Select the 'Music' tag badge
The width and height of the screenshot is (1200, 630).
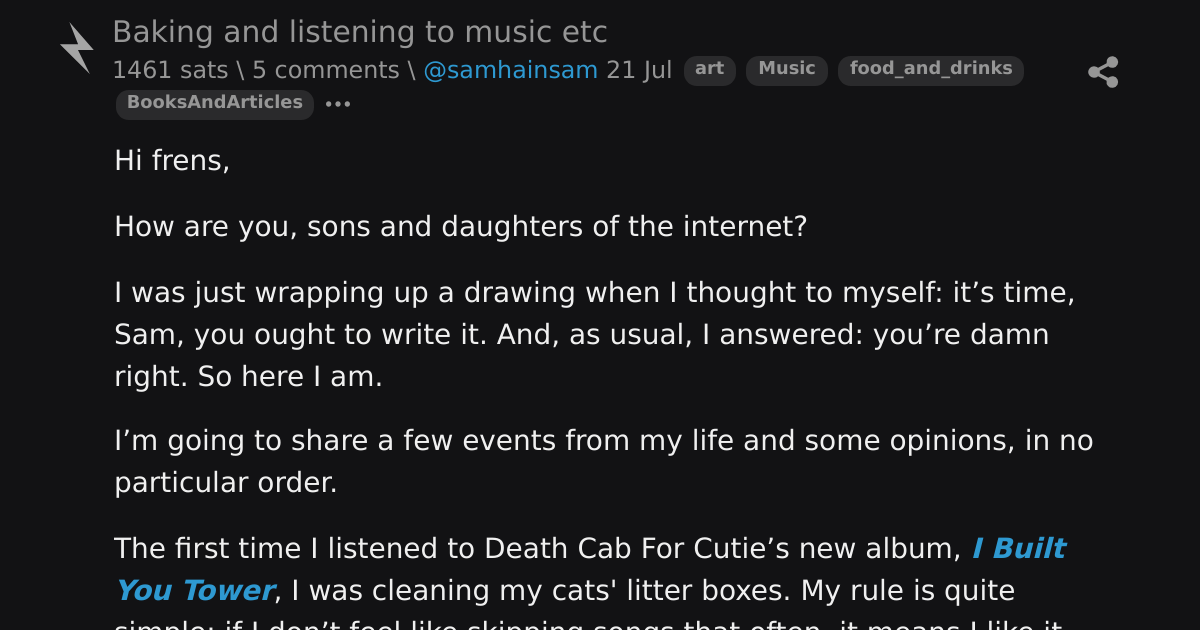[x=787, y=70]
